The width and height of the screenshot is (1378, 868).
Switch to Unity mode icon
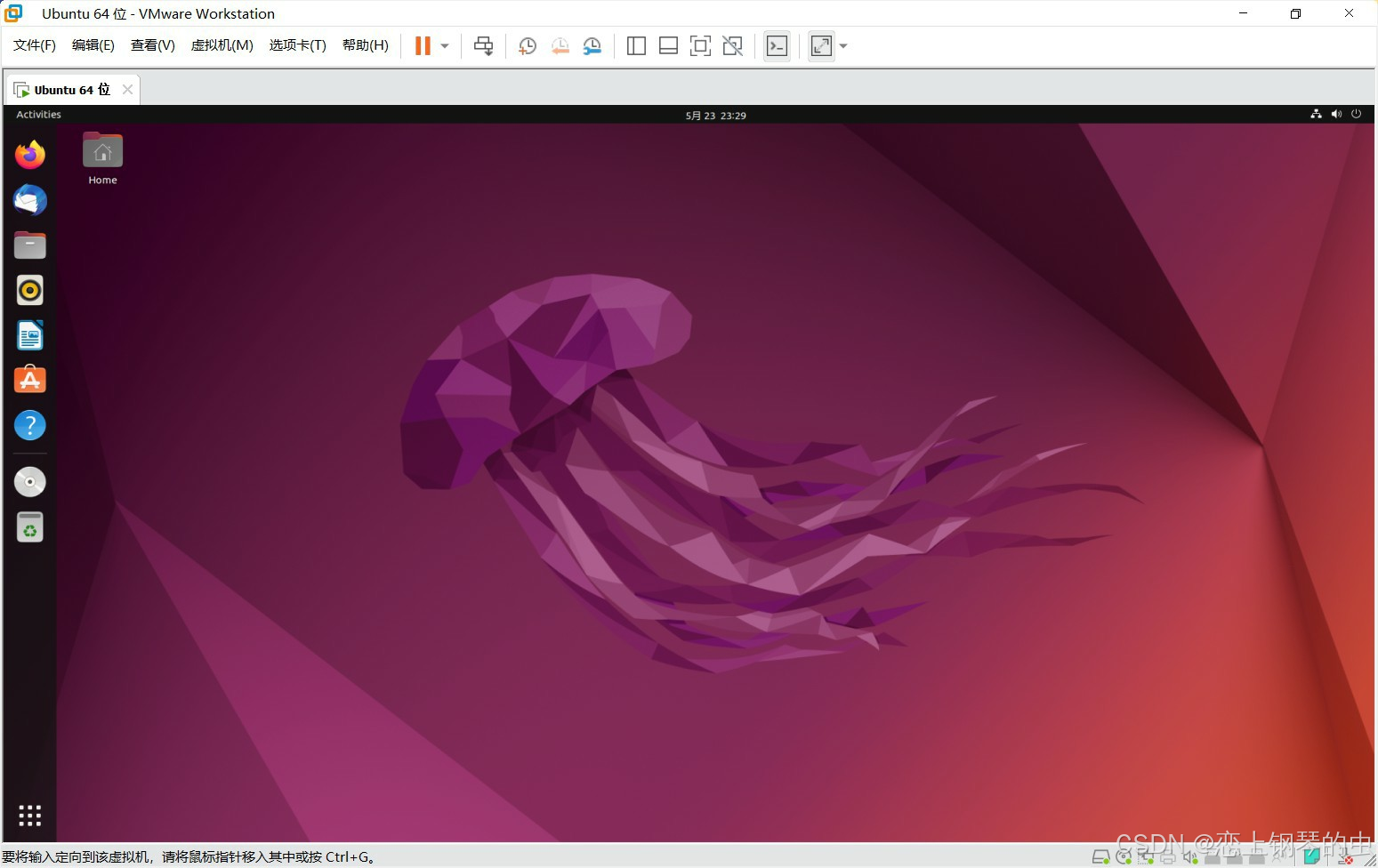[x=732, y=46]
